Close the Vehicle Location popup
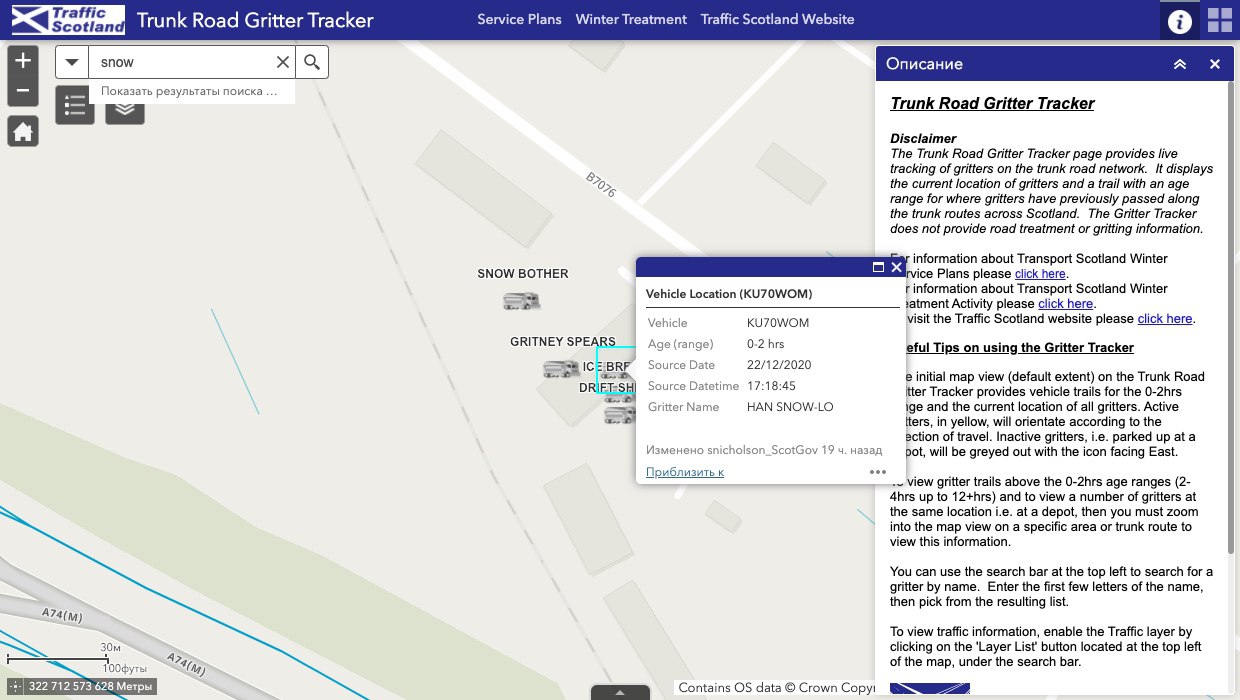The width and height of the screenshot is (1240, 700). [x=897, y=267]
